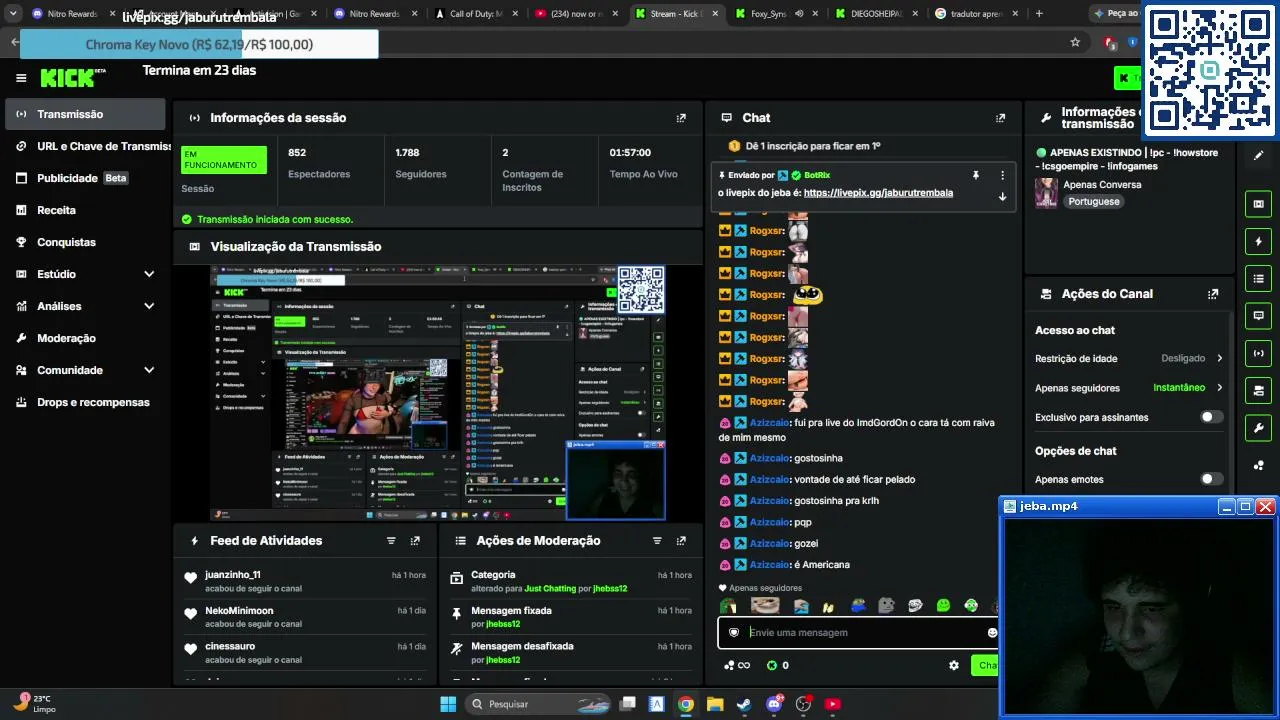Pop out the Ações de Moderação panel
The height and width of the screenshot is (720, 1280).
pyautogui.click(x=681, y=541)
